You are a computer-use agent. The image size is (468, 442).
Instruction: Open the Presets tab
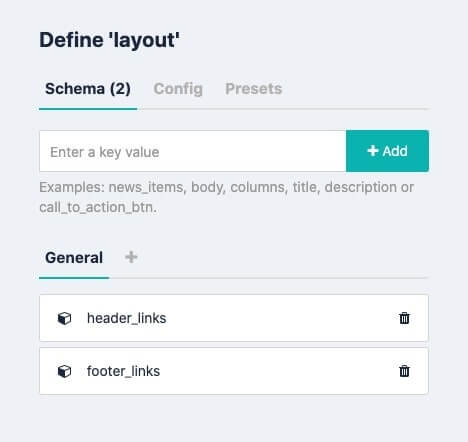254,89
